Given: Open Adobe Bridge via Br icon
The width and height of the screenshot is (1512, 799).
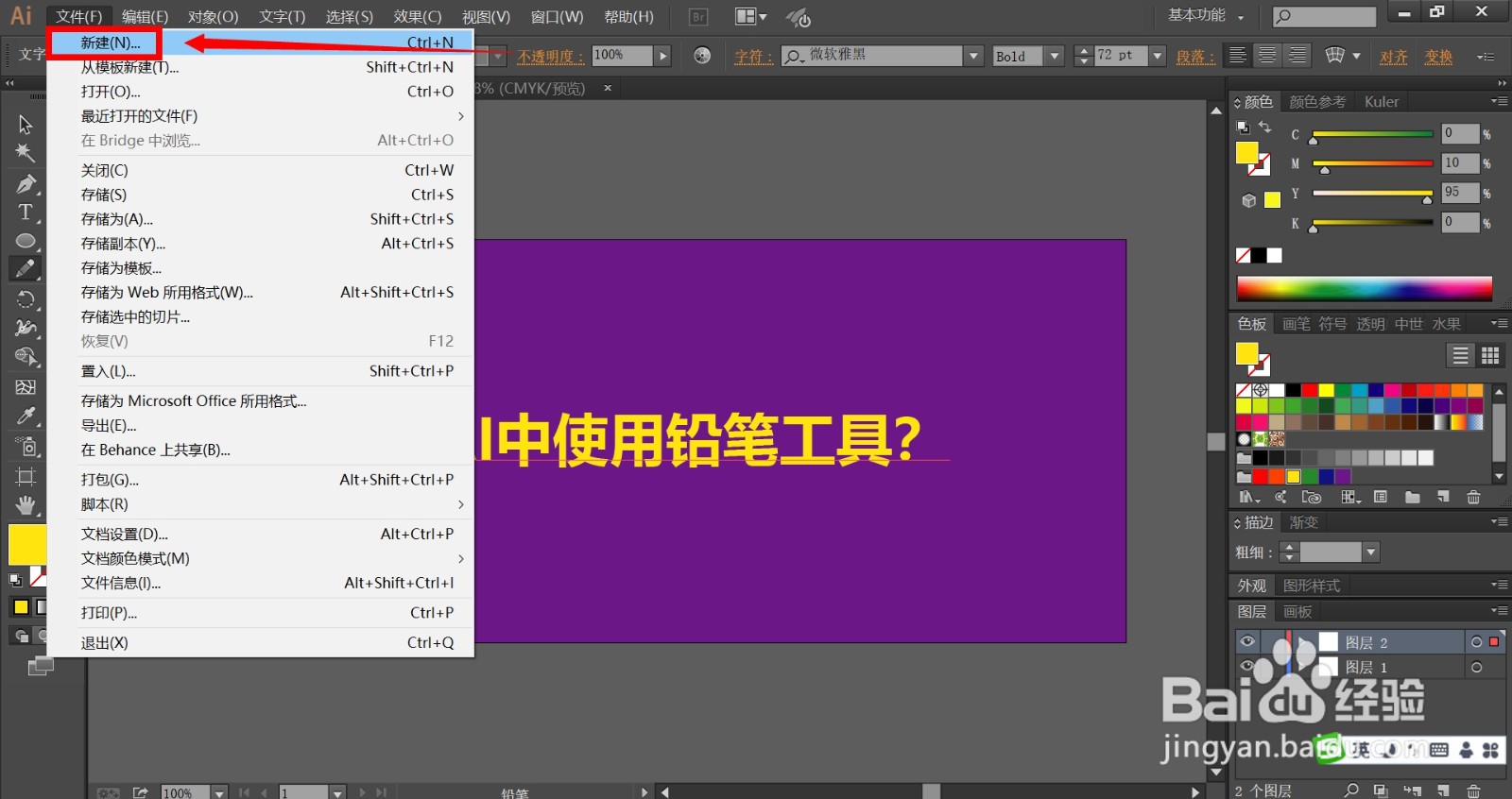Looking at the screenshot, I should coord(698,17).
